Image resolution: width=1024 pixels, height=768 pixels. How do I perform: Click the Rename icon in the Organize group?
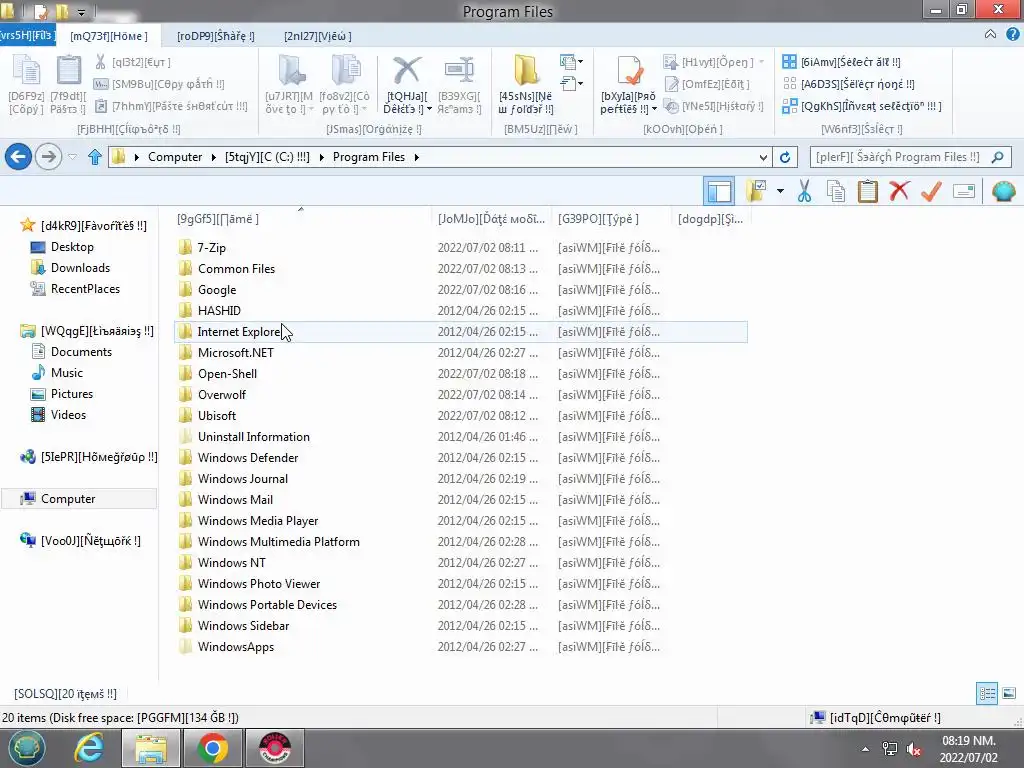459,70
